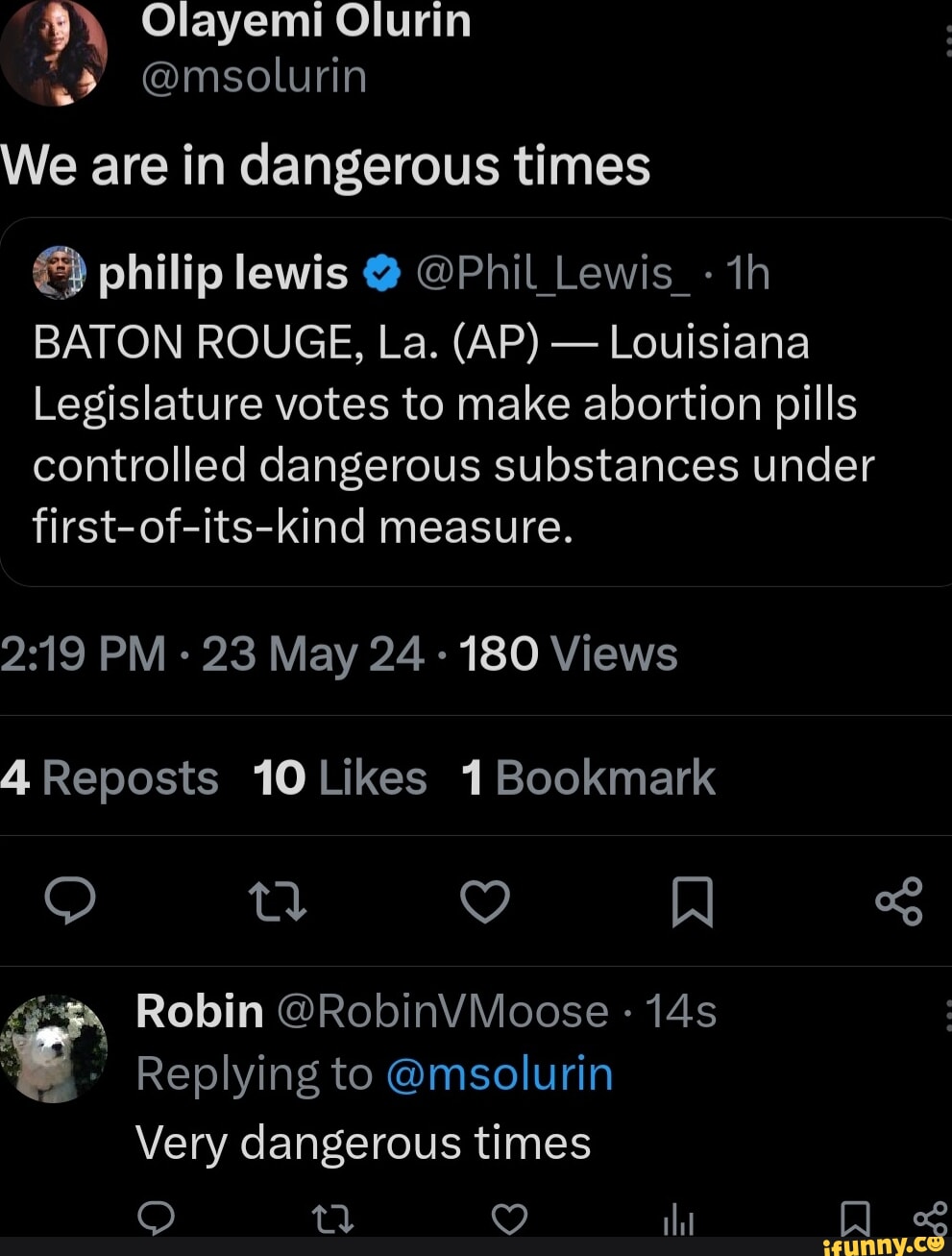Bookmark the main tweet

pos(692,901)
